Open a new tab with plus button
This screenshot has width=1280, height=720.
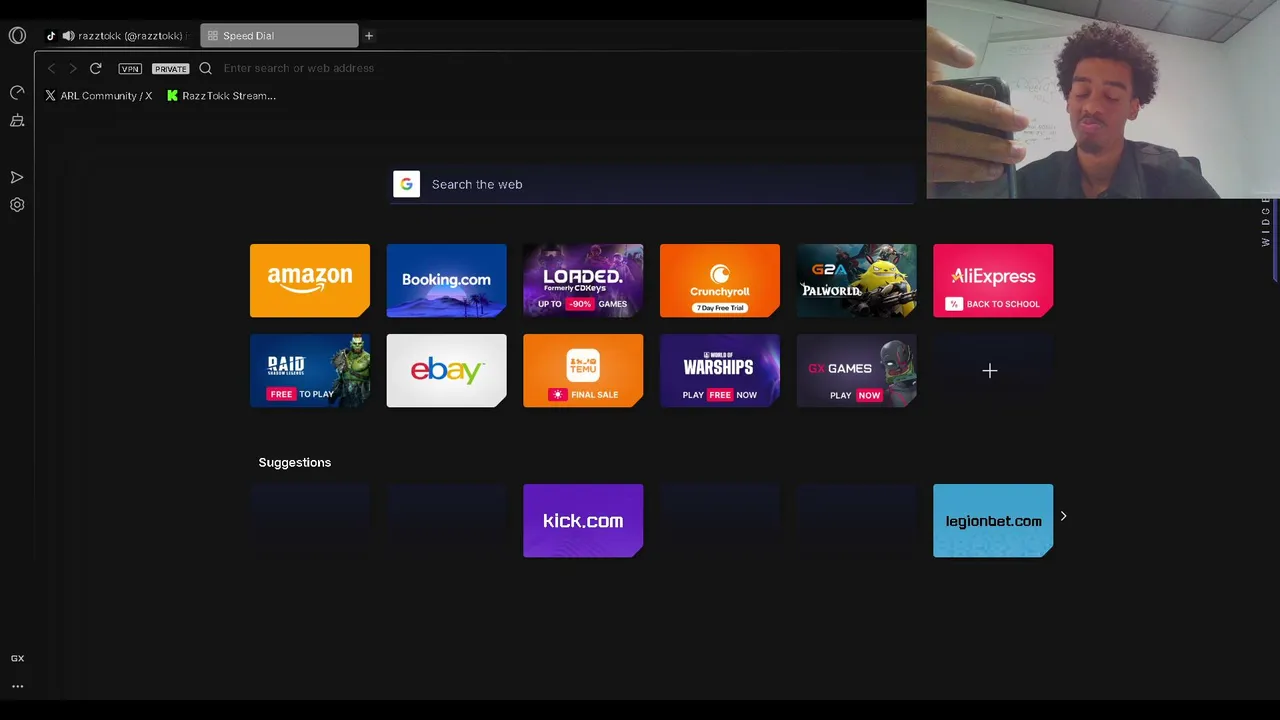point(369,36)
